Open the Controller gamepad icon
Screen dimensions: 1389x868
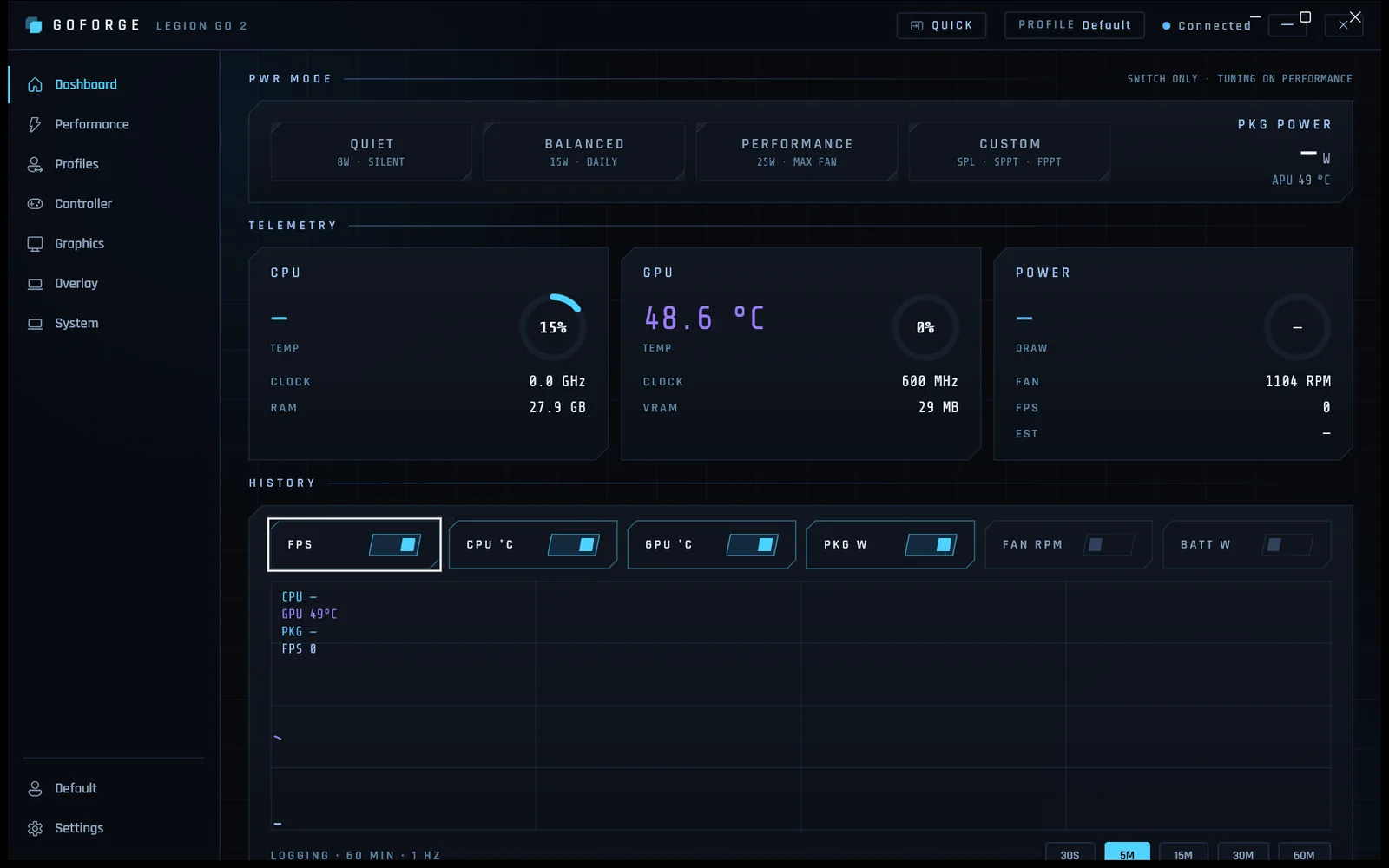pos(35,204)
